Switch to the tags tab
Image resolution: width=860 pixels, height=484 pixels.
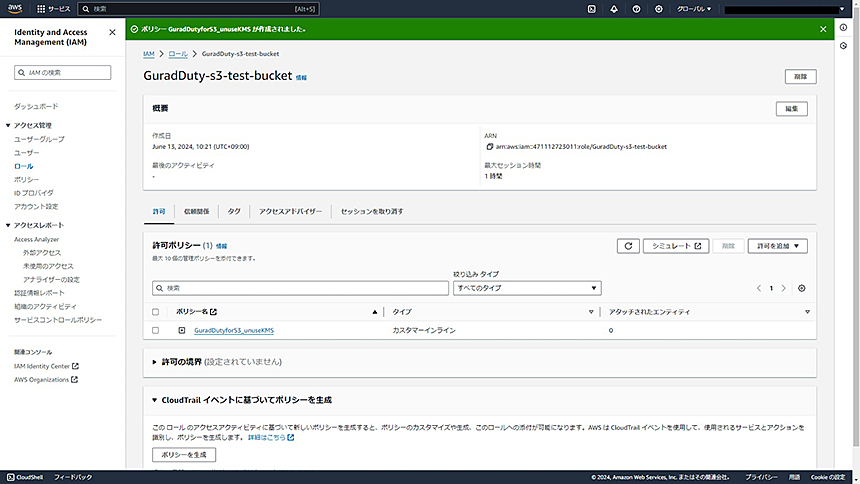coord(234,211)
